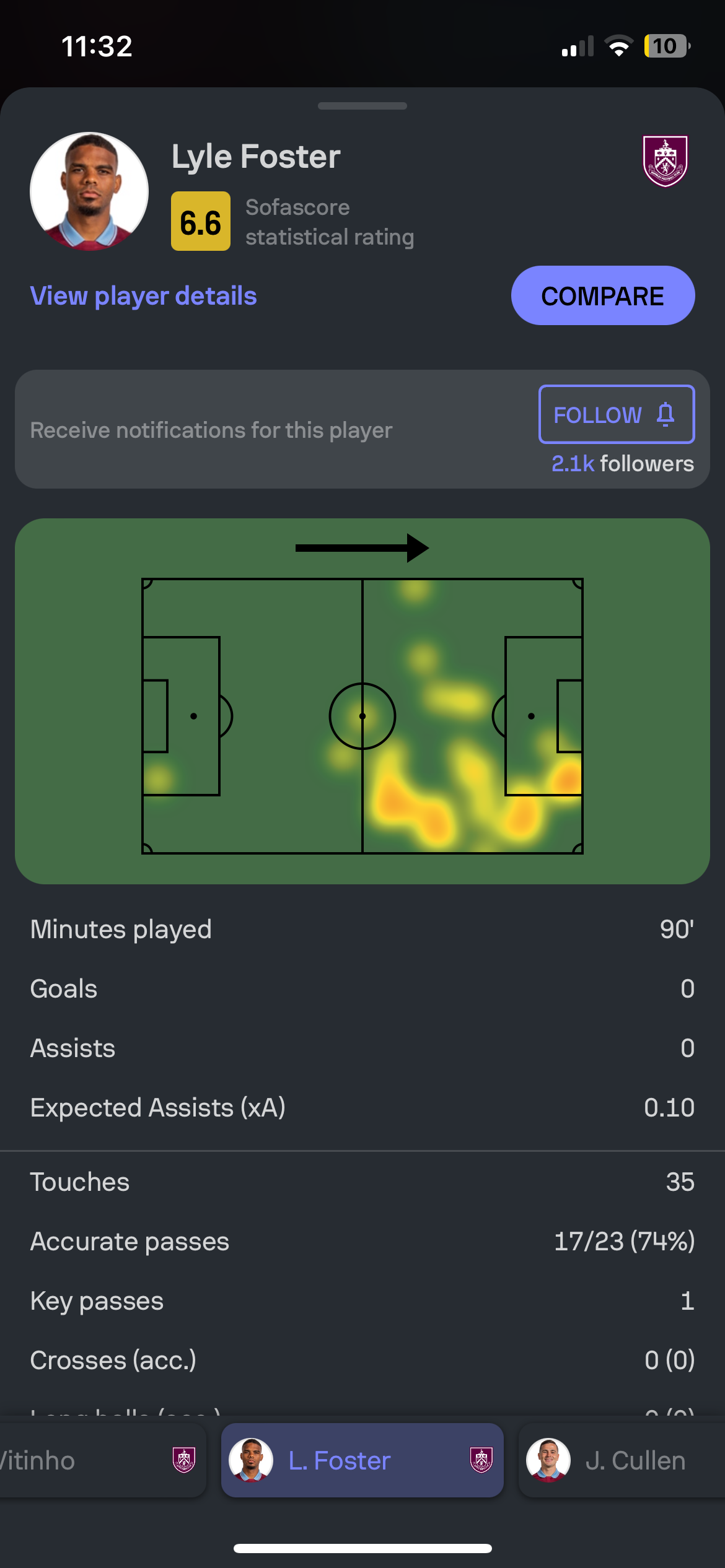Screen dimensions: 725x1568
Task: Tap the 2.1k followers count
Action: tap(623, 463)
